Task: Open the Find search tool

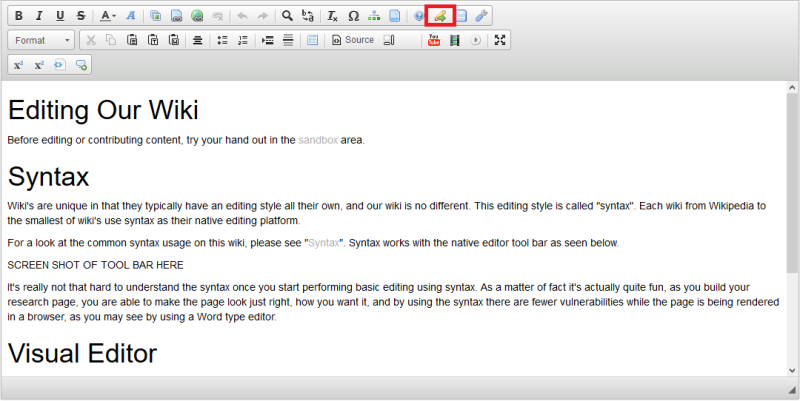Action: click(287, 16)
